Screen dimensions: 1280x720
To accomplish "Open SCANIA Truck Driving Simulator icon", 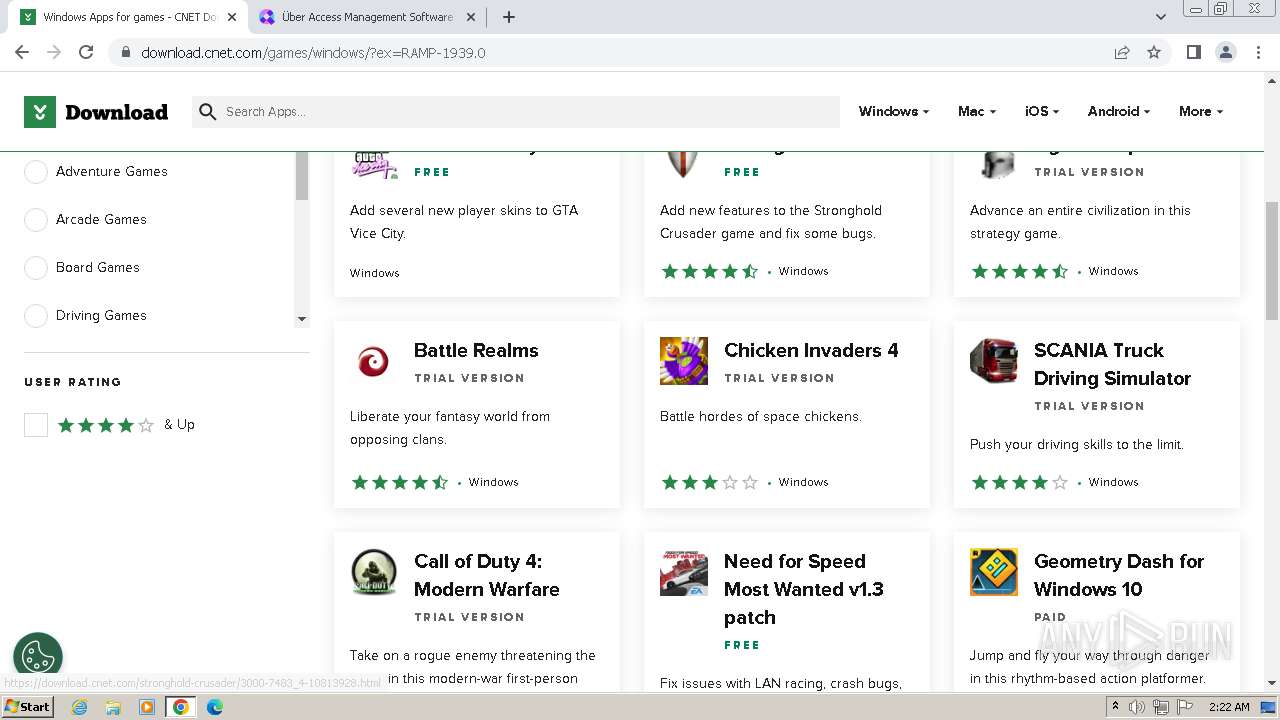I will (994, 361).
